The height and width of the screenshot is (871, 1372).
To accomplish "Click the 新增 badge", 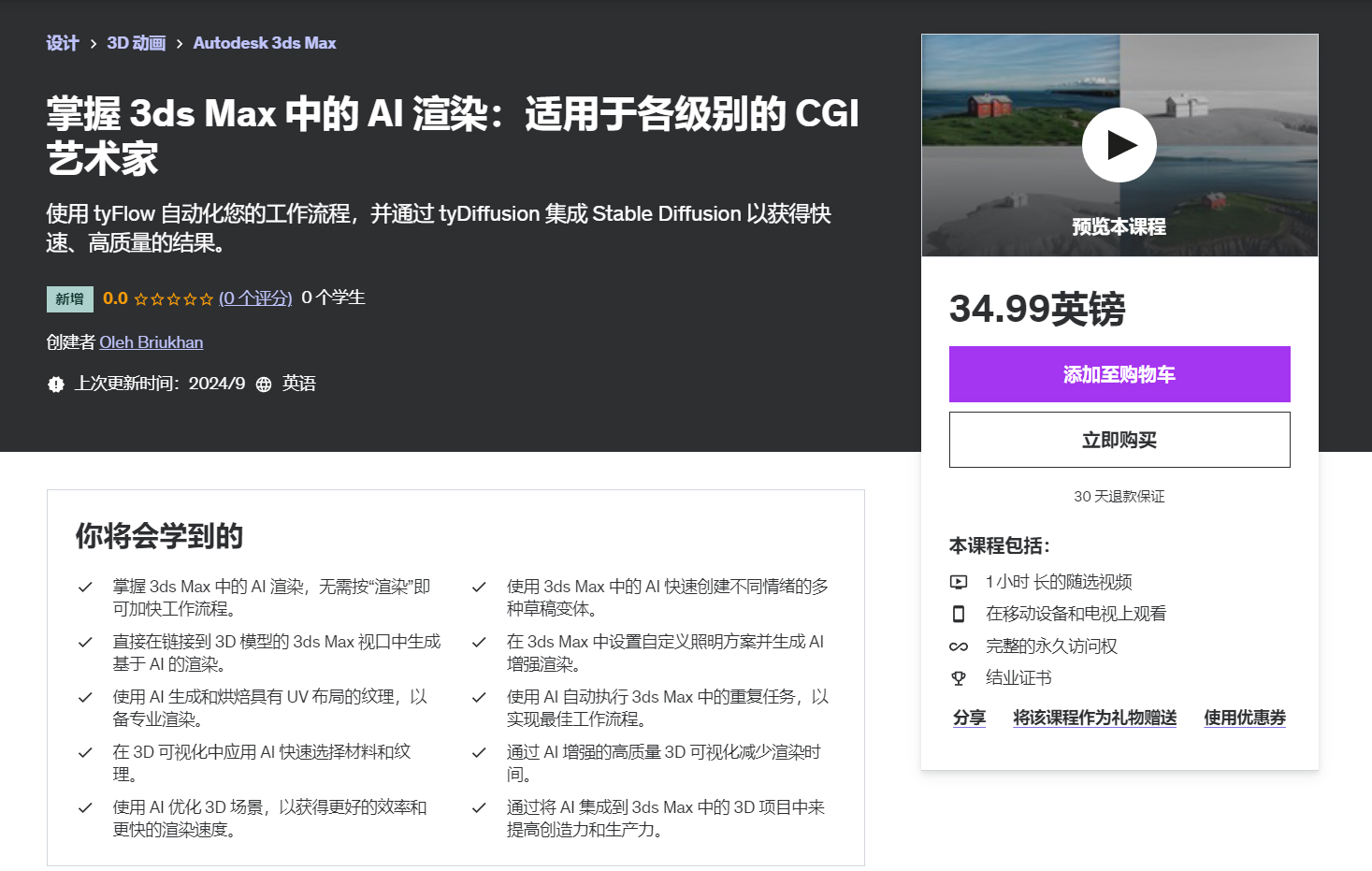I will [x=70, y=299].
